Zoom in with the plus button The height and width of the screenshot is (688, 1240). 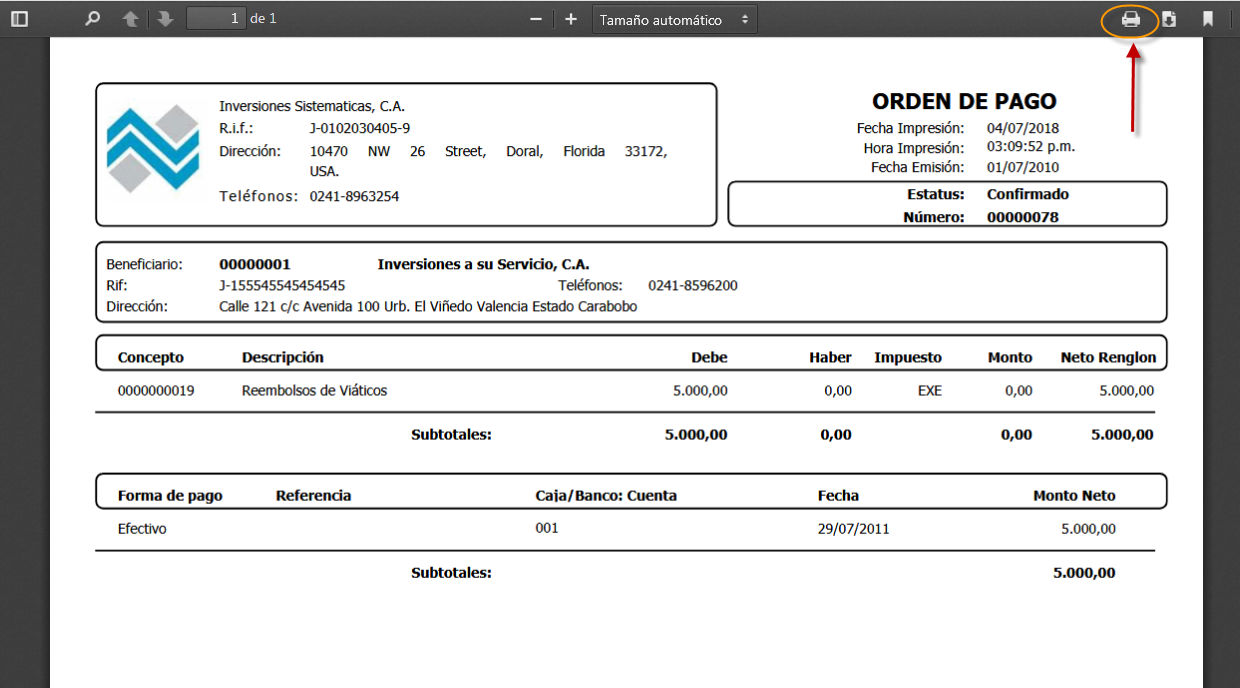(x=571, y=19)
